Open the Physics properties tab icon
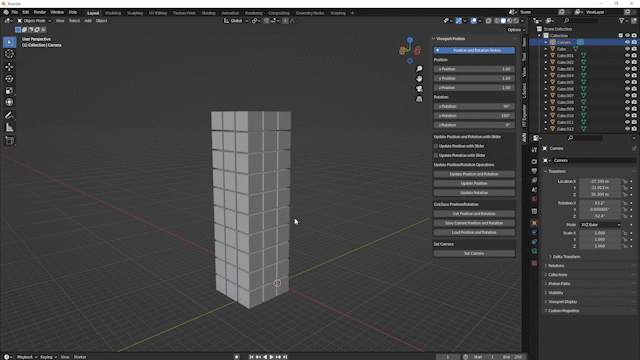 (534, 232)
